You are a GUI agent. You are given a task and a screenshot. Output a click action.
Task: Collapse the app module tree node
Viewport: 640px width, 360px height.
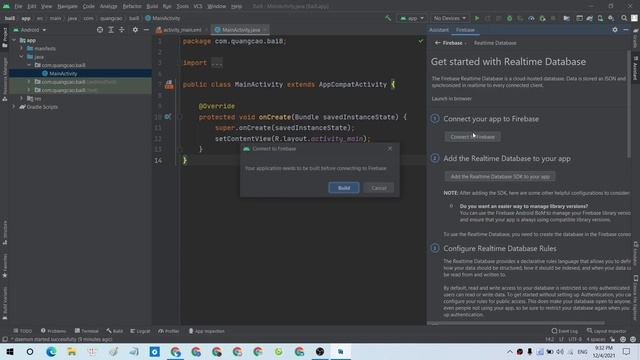(14, 40)
